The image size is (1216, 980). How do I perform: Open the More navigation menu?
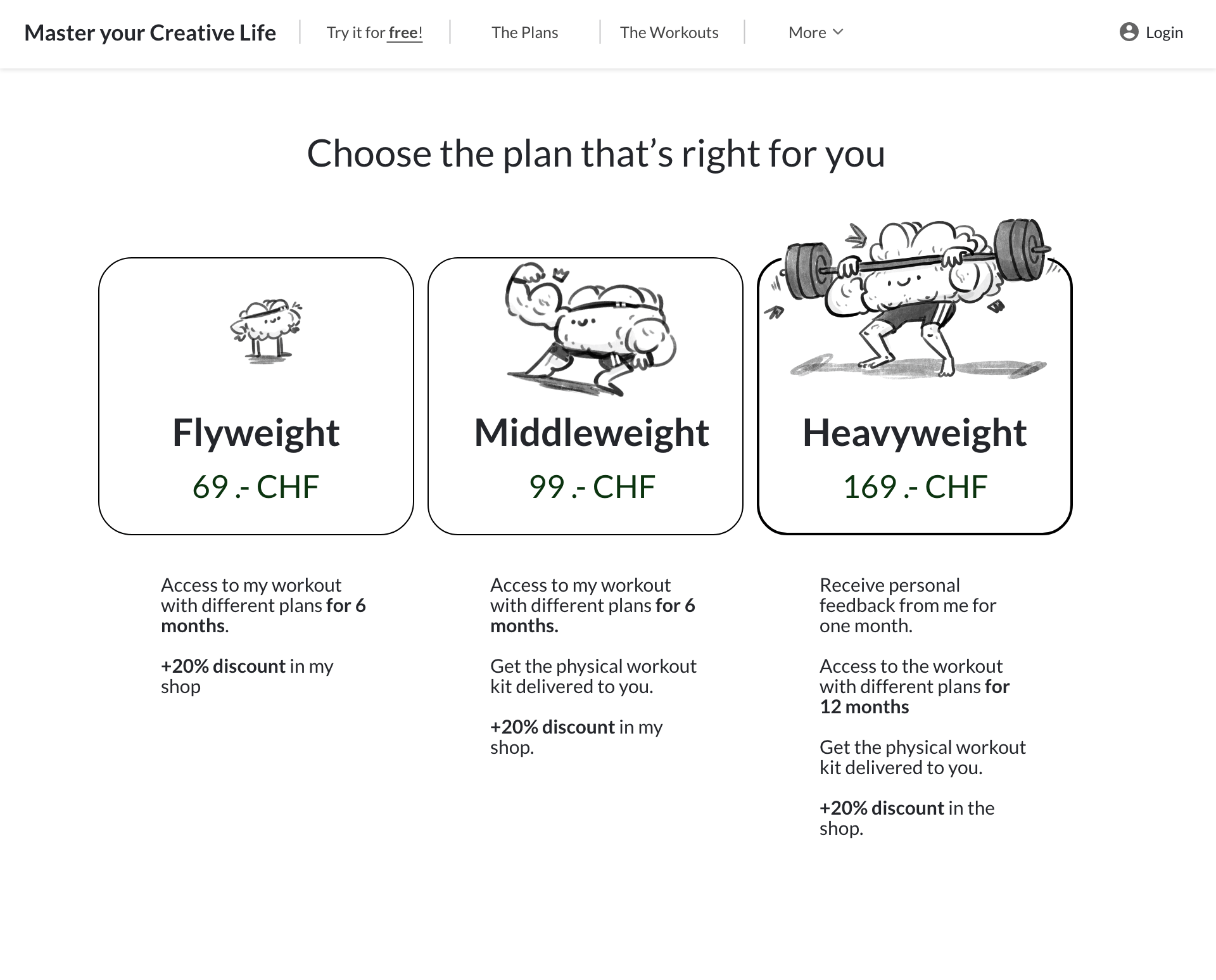pos(807,32)
